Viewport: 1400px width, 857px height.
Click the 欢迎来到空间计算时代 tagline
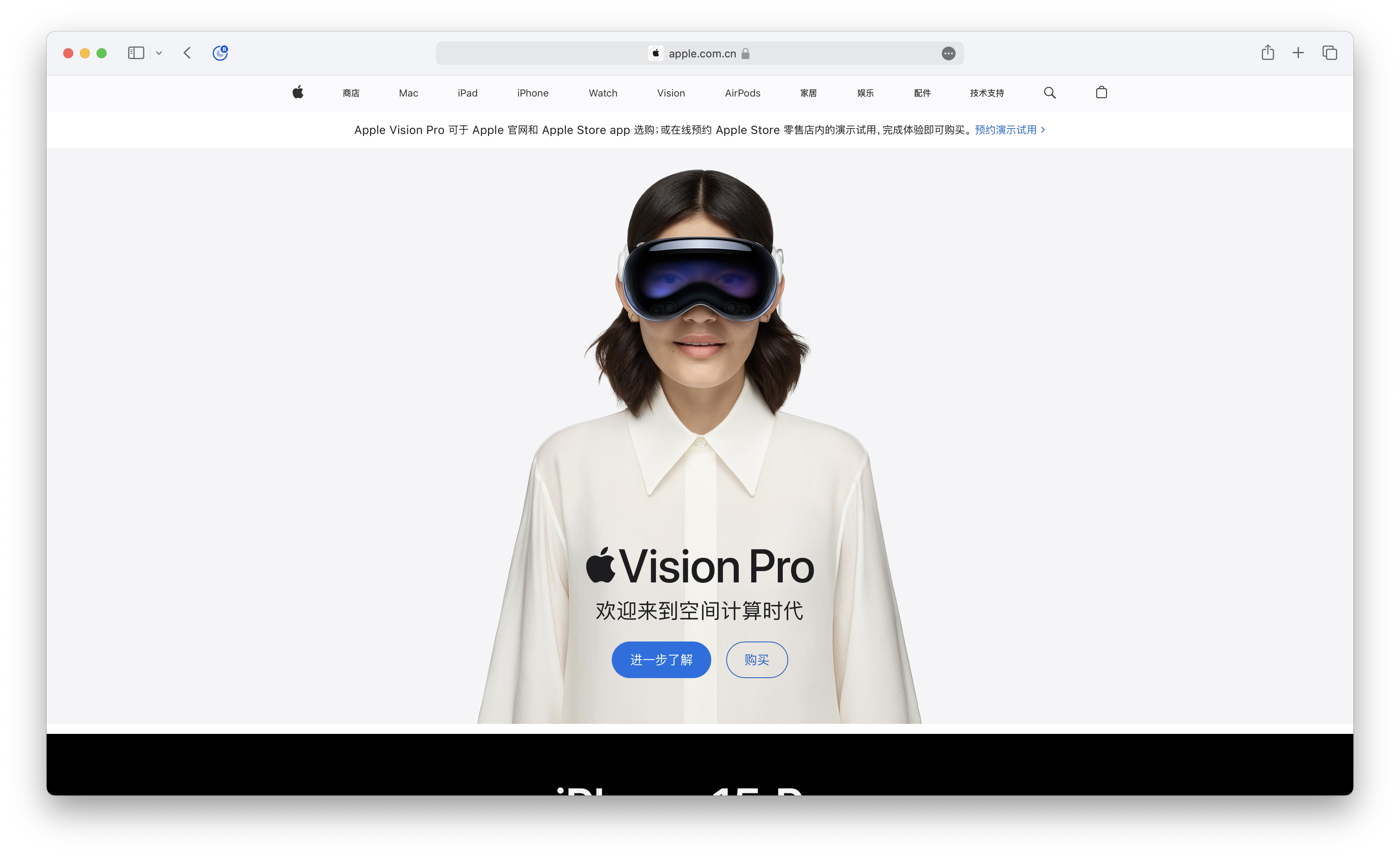700,611
